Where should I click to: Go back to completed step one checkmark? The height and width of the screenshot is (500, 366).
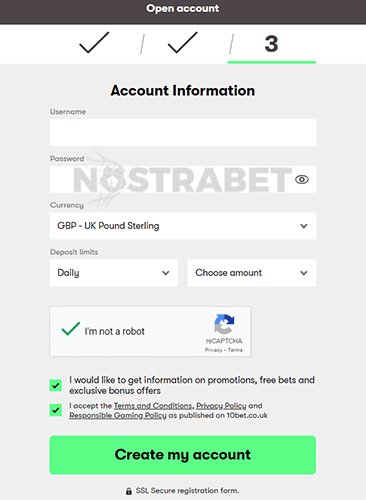94,43
